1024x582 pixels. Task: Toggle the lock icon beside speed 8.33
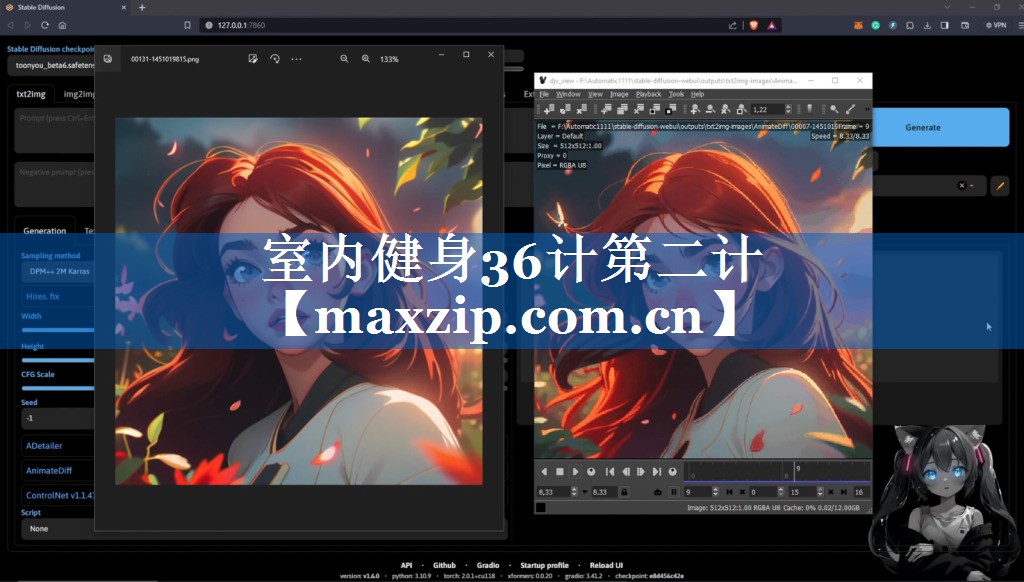coord(624,492)
